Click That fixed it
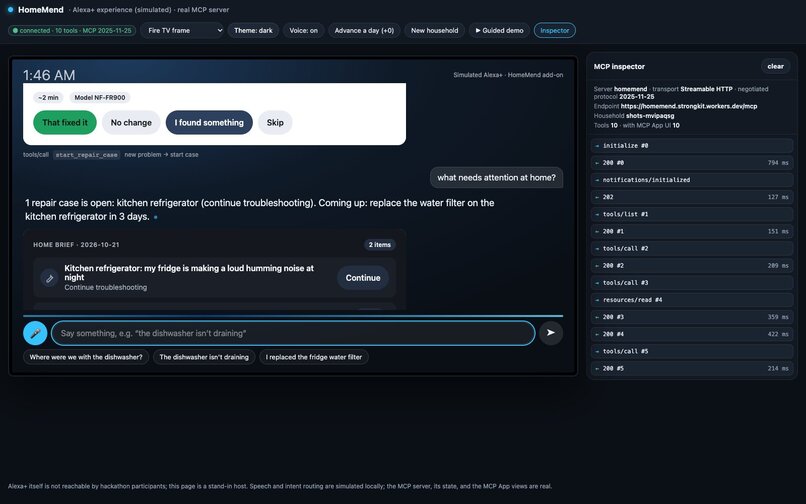This screenshot has width=806, height=504. tap(65, 122)
